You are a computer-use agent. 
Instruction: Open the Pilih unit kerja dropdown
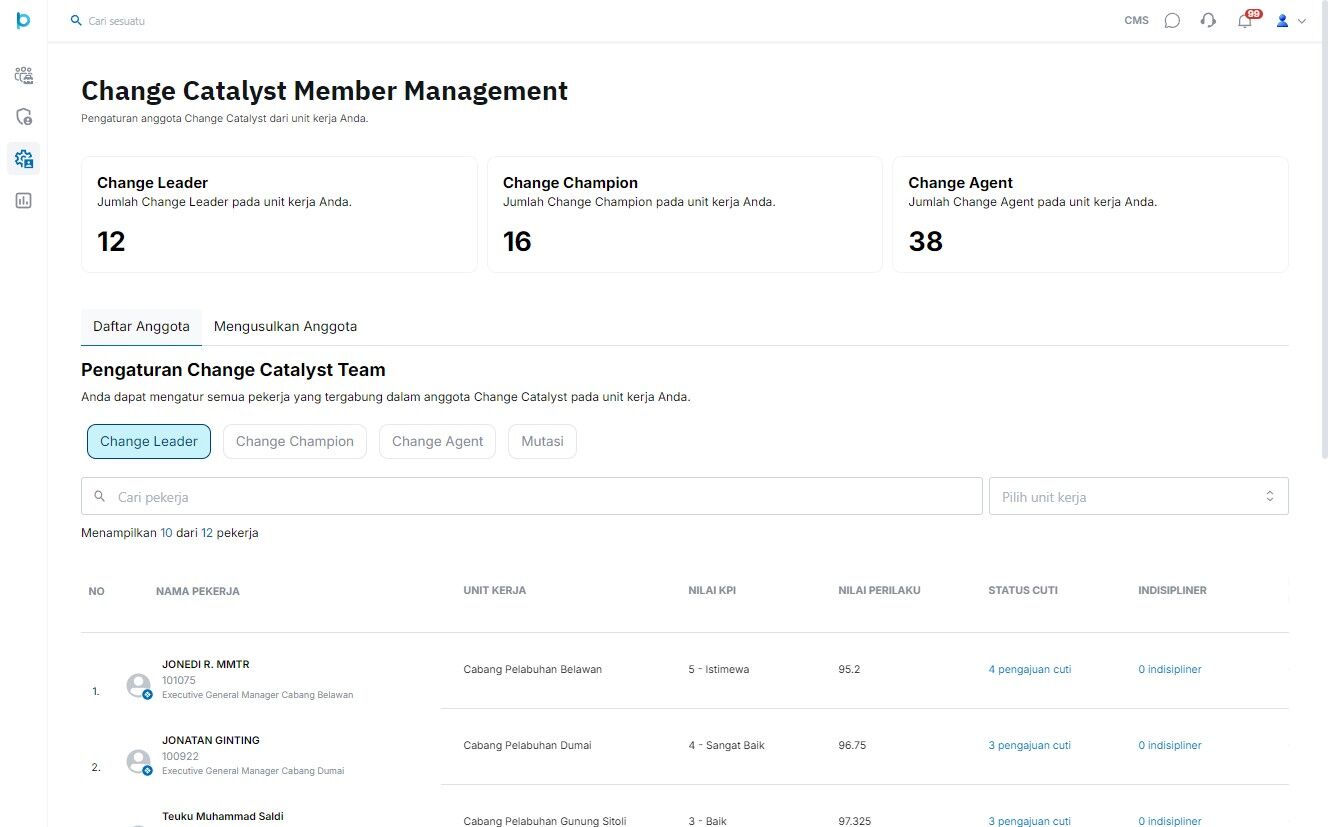point(1138,496)
